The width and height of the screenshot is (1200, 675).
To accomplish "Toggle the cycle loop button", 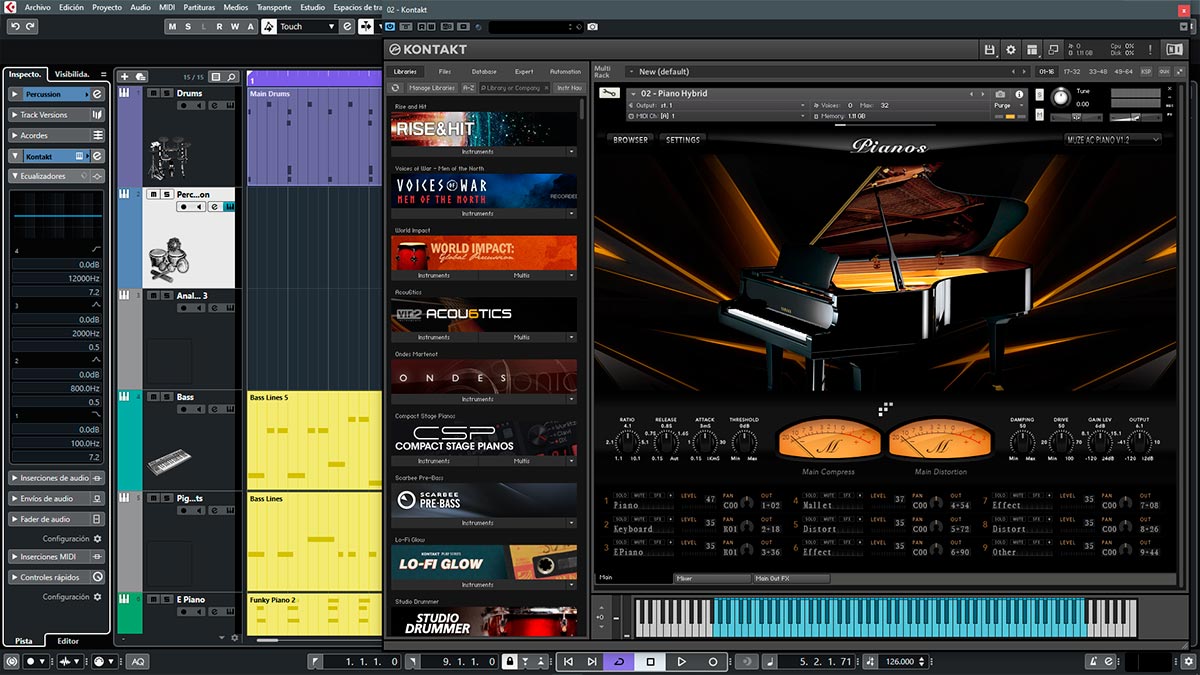I will 619,662.
